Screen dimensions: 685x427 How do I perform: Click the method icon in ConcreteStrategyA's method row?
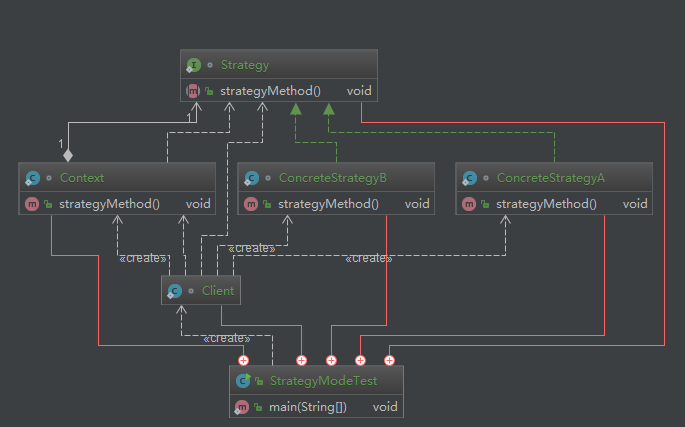(x=468, y=204)
